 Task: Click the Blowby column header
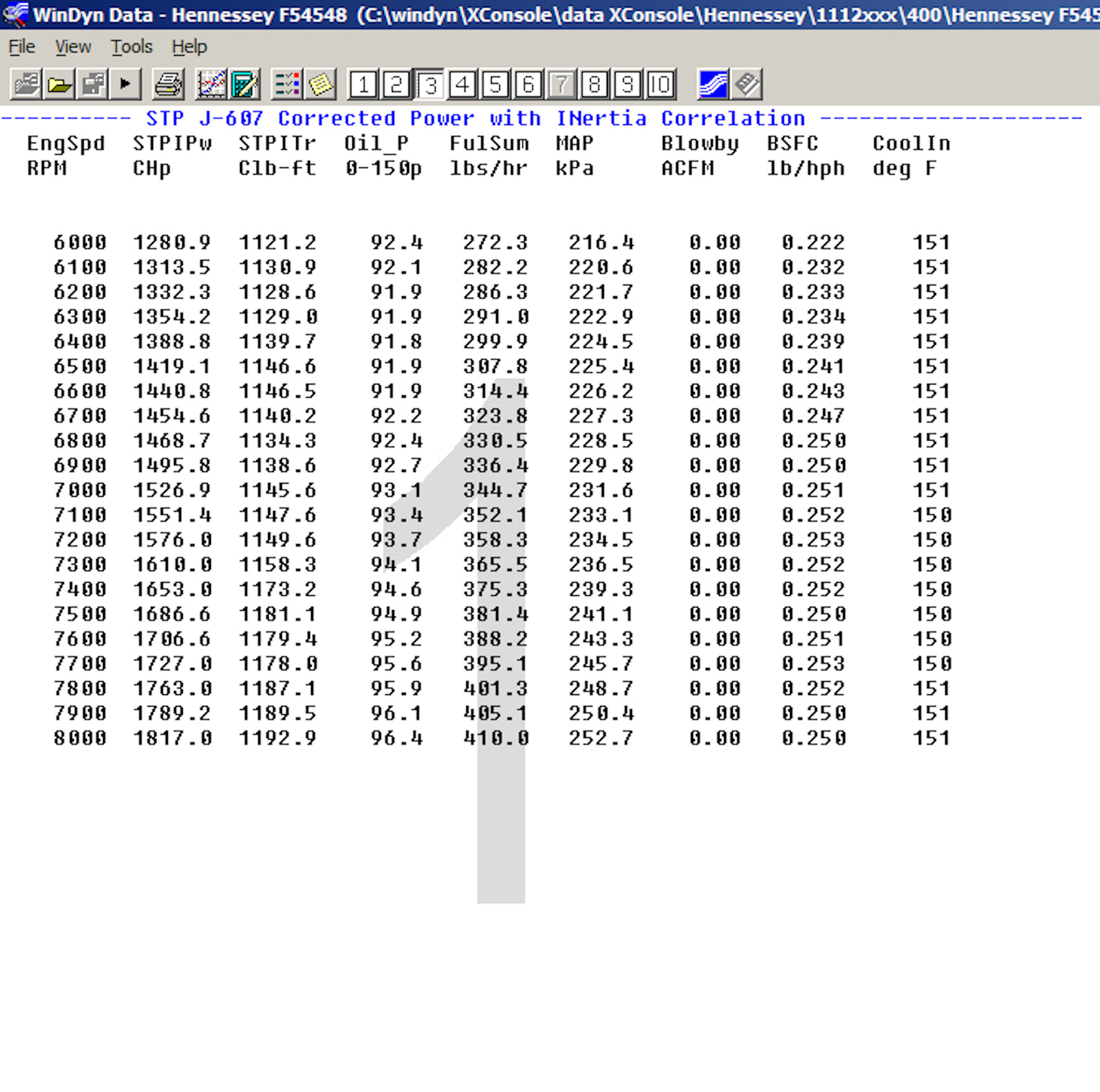coord(700,143)
